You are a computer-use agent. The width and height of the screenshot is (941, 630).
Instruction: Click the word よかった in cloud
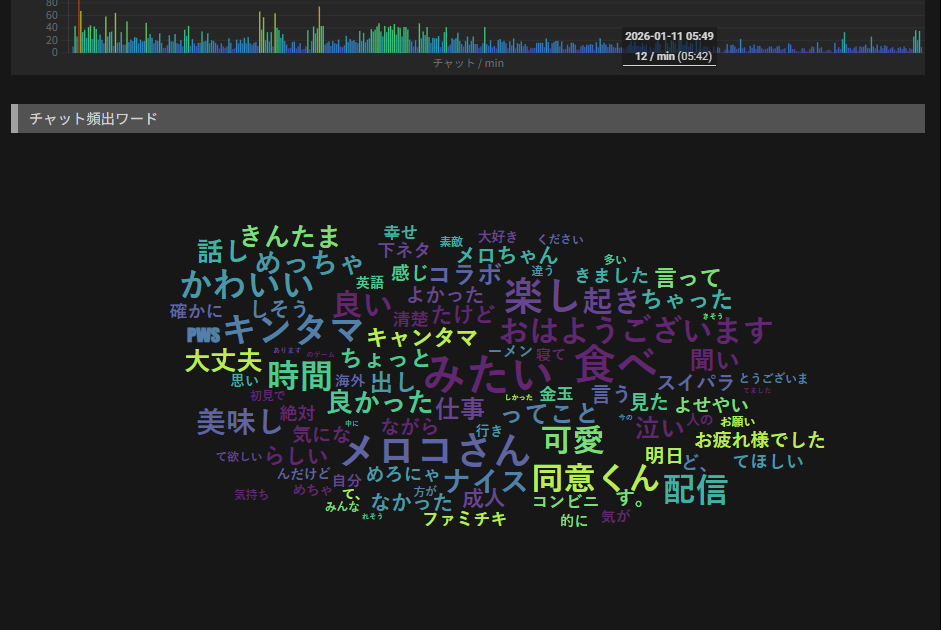click(x=445, y=295)
